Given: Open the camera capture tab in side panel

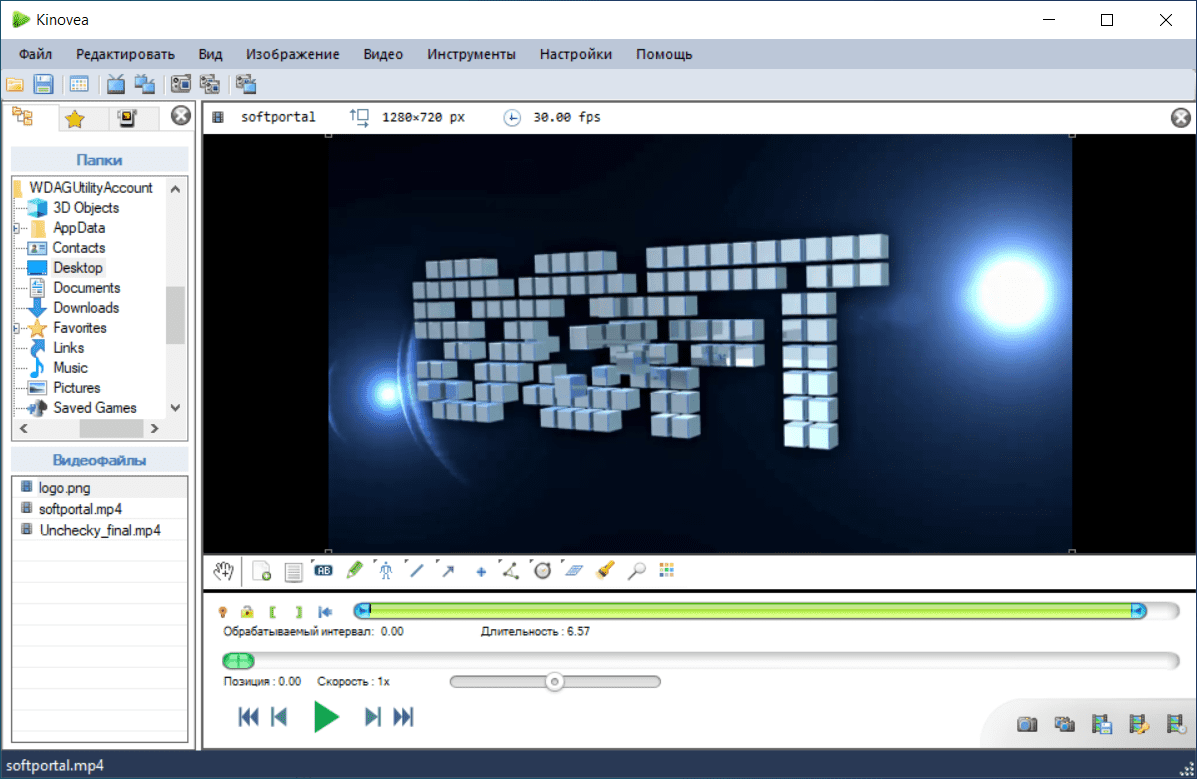Looking at the screenshot, I should (x=127, y=118).
